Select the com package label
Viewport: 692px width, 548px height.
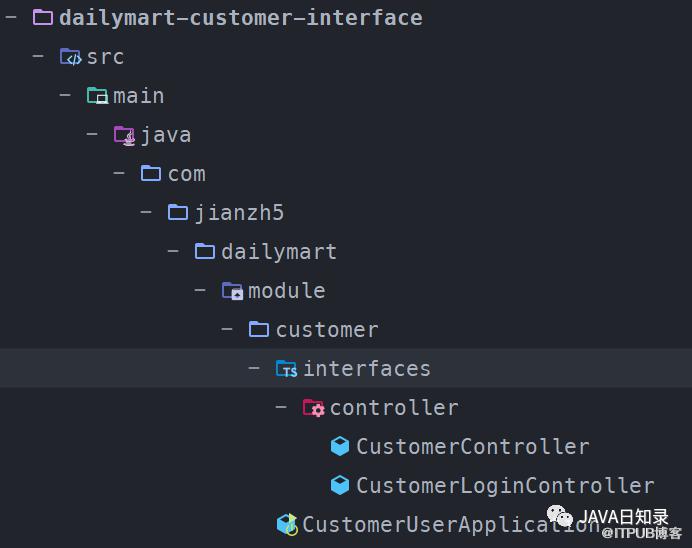click(x=187, y=174)
